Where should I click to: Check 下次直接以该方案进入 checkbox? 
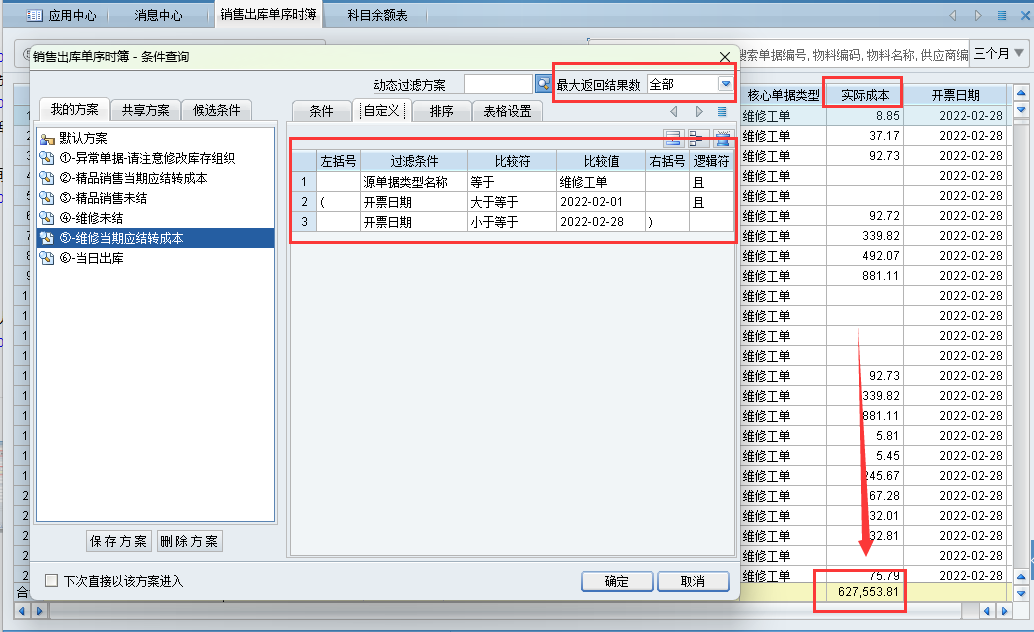52,581
